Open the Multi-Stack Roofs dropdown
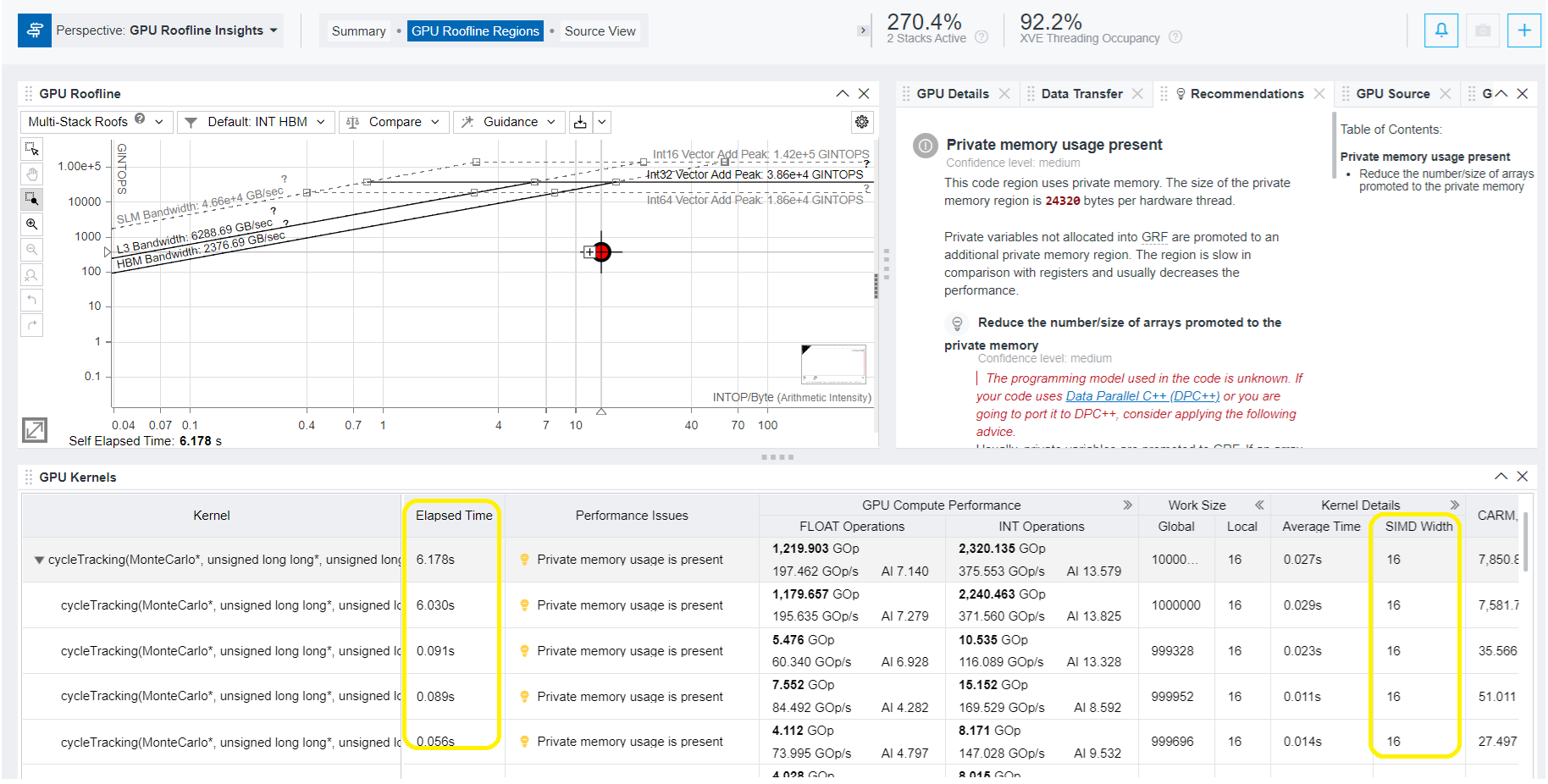This screenshot has height=784, width=1548. (x=96, y=122)
